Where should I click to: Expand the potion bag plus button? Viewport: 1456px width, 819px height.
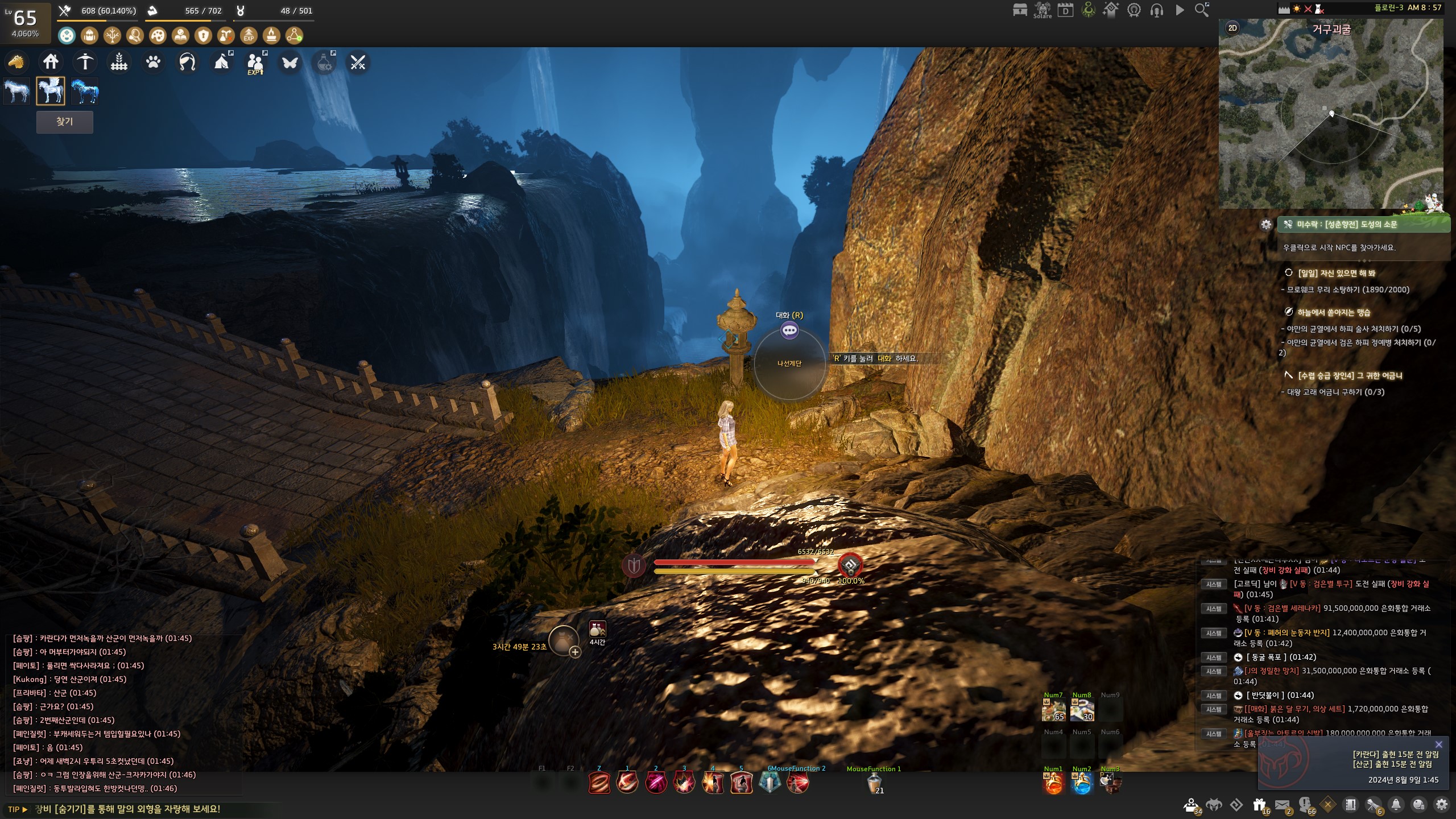coord(575,652)
